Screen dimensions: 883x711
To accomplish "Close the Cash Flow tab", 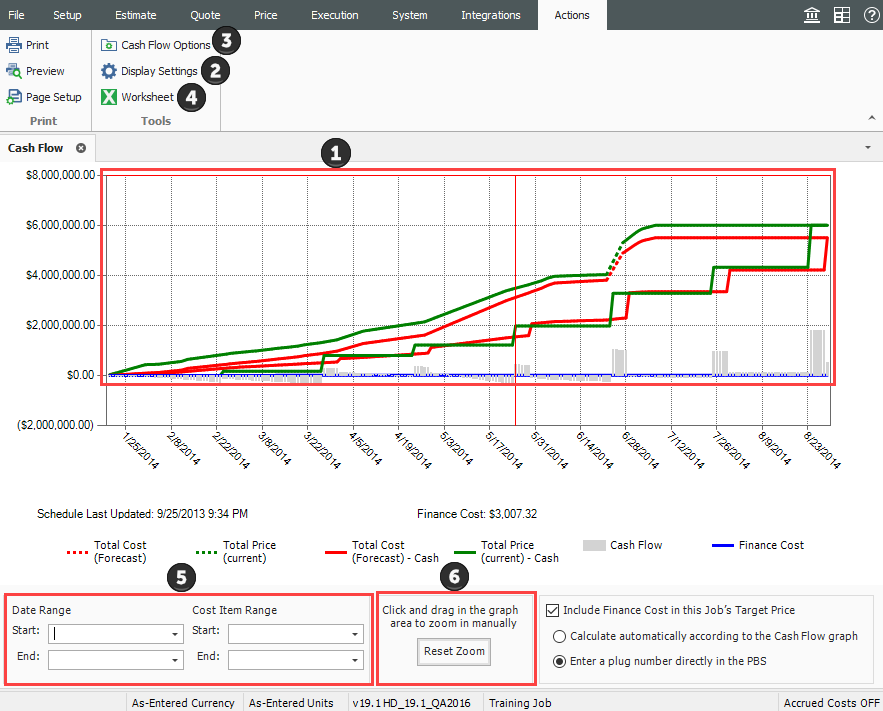I will tap(81, 148).
